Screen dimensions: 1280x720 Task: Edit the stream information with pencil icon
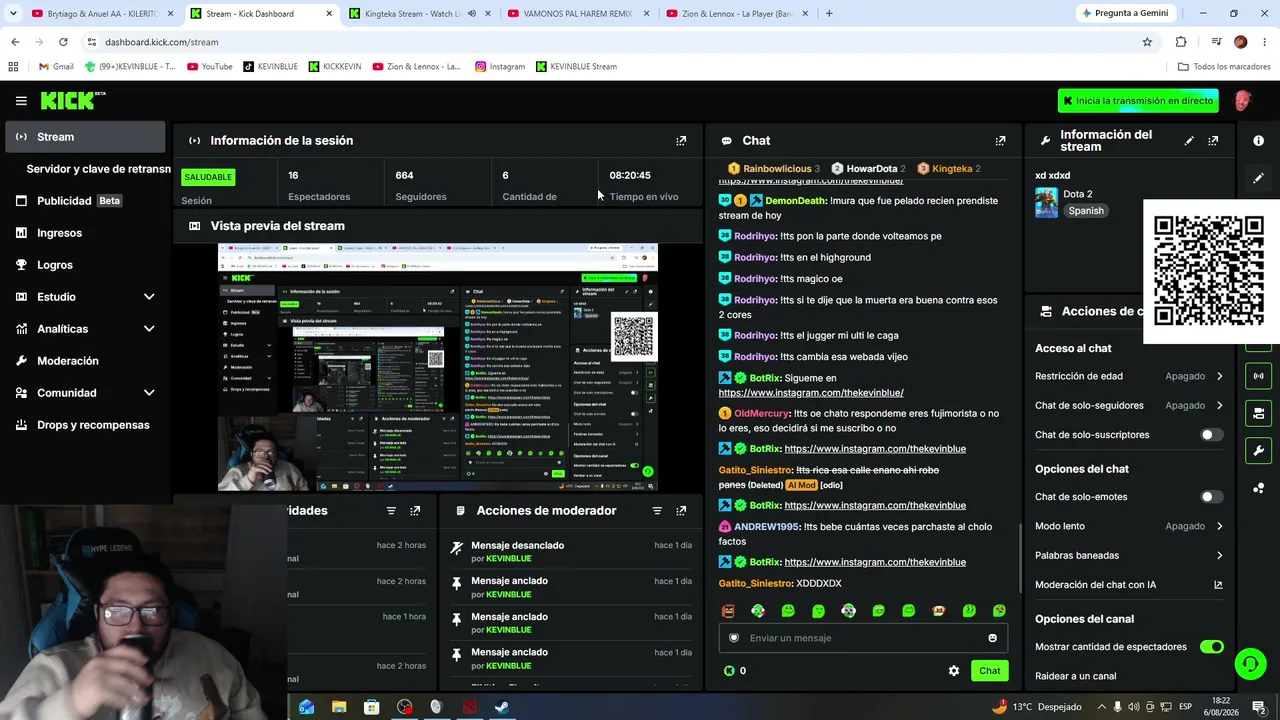coord(1189,141)
